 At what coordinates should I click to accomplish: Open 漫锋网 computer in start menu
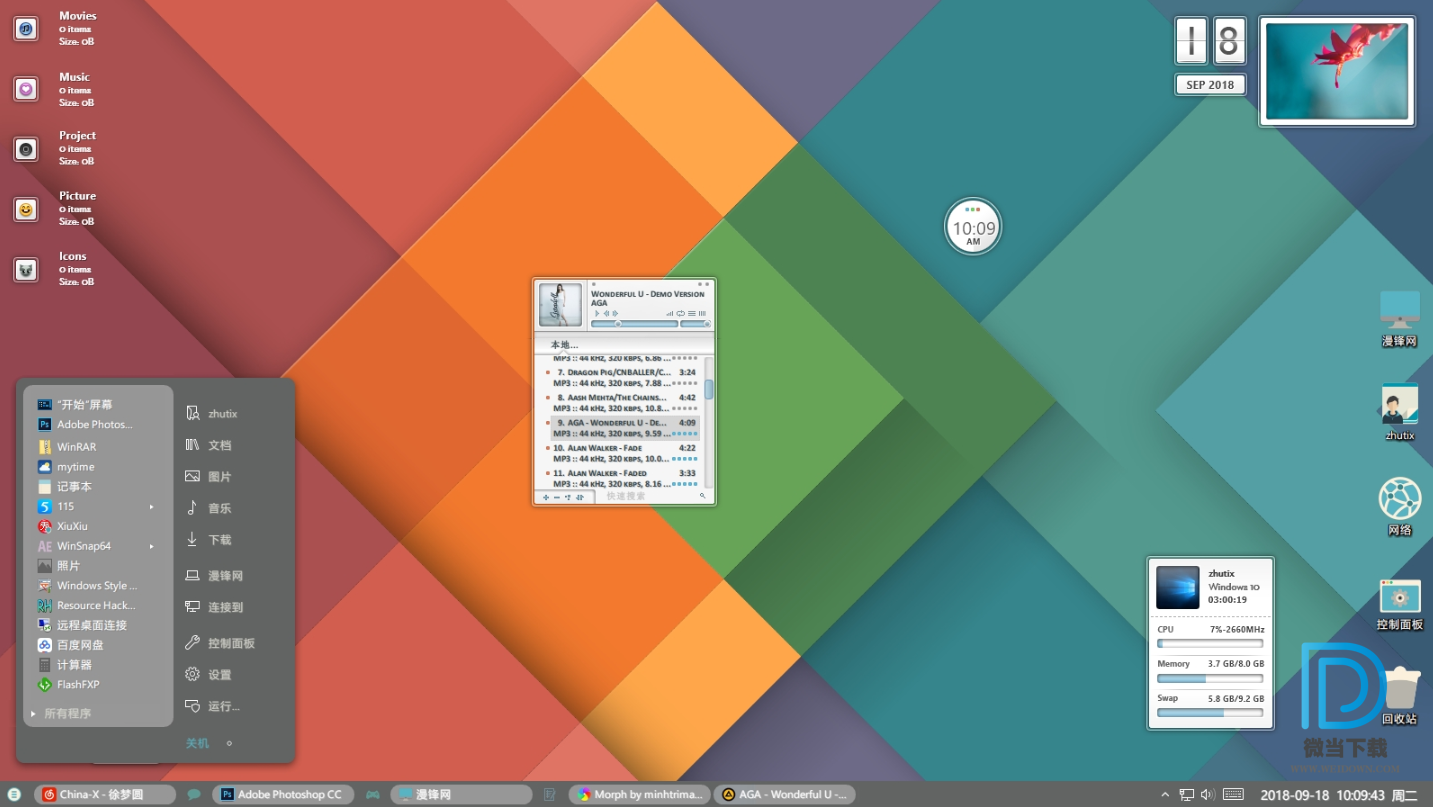[214, 576]
